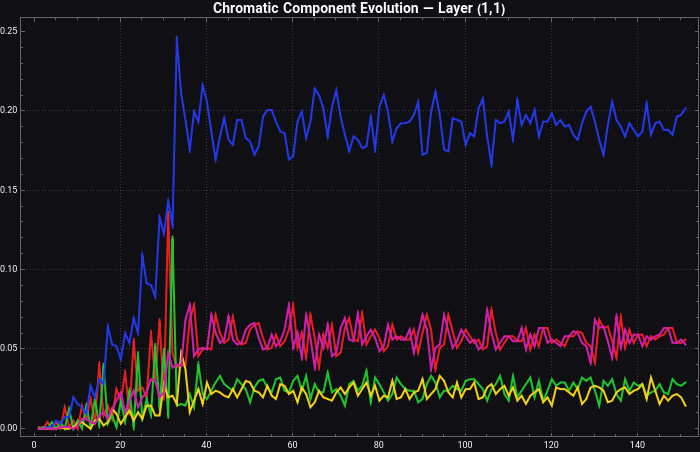Click the 120 x-axis tick label
700x452 pixels.
(x=551, y=444)
